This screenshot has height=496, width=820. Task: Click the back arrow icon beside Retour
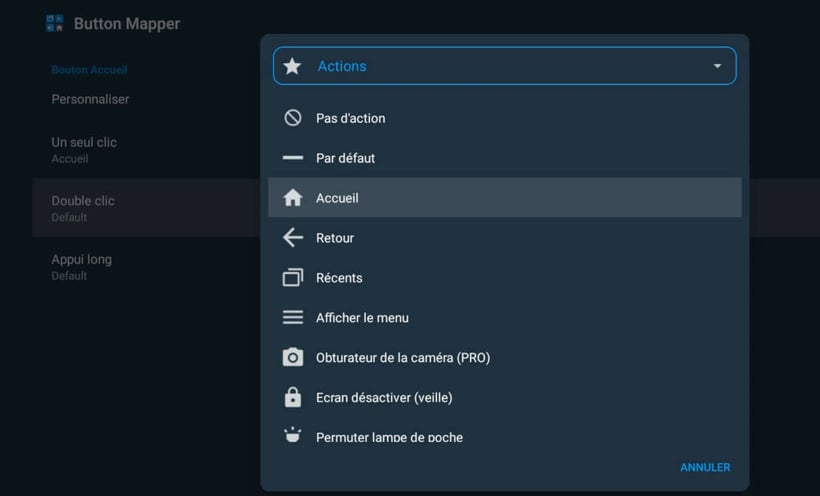coord(293,238)
